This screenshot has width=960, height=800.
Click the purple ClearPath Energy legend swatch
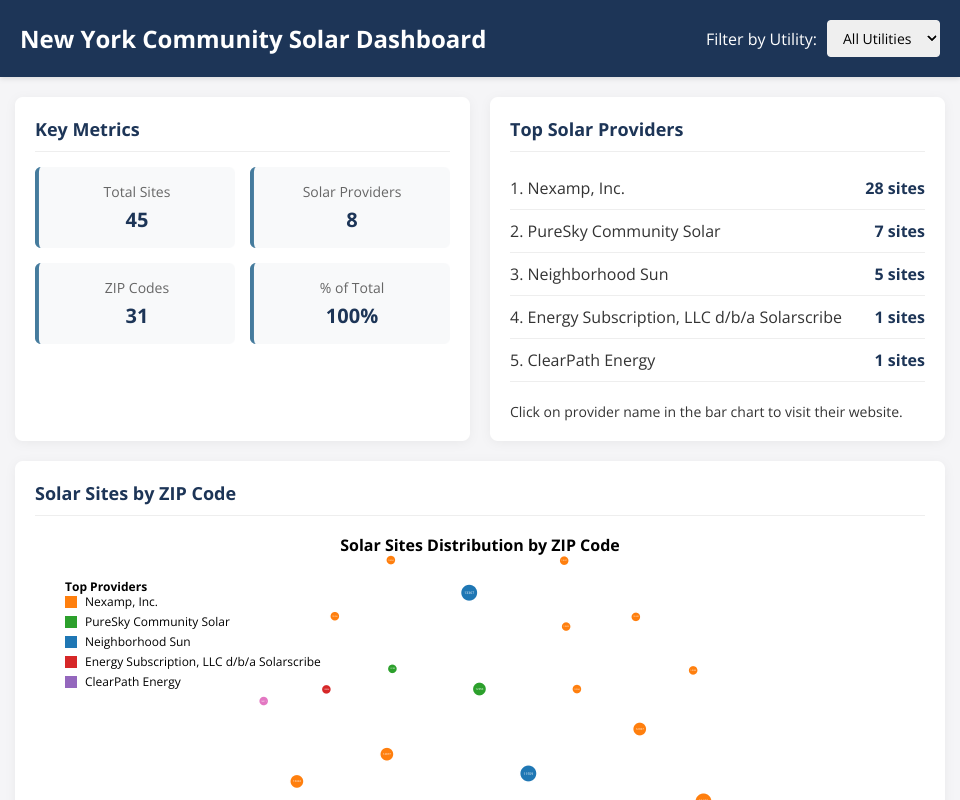point(71,682)
